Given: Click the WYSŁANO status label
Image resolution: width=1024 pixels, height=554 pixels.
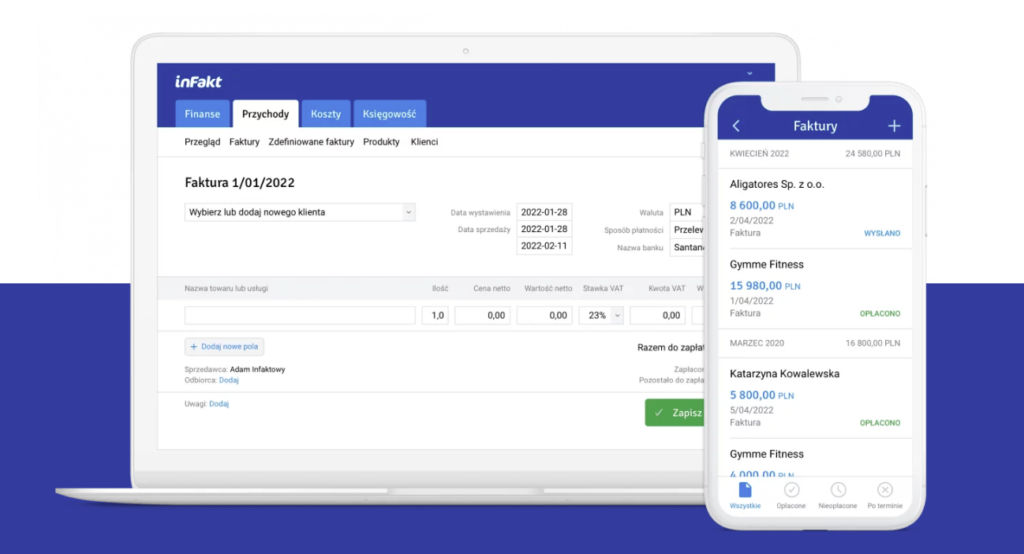Looking at the screenshot, I should coord(882,233).
